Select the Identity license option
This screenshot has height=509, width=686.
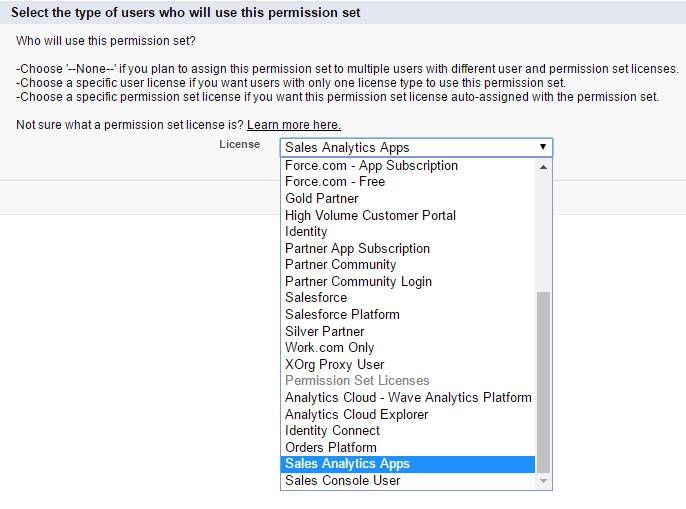[x=306, y=232]
